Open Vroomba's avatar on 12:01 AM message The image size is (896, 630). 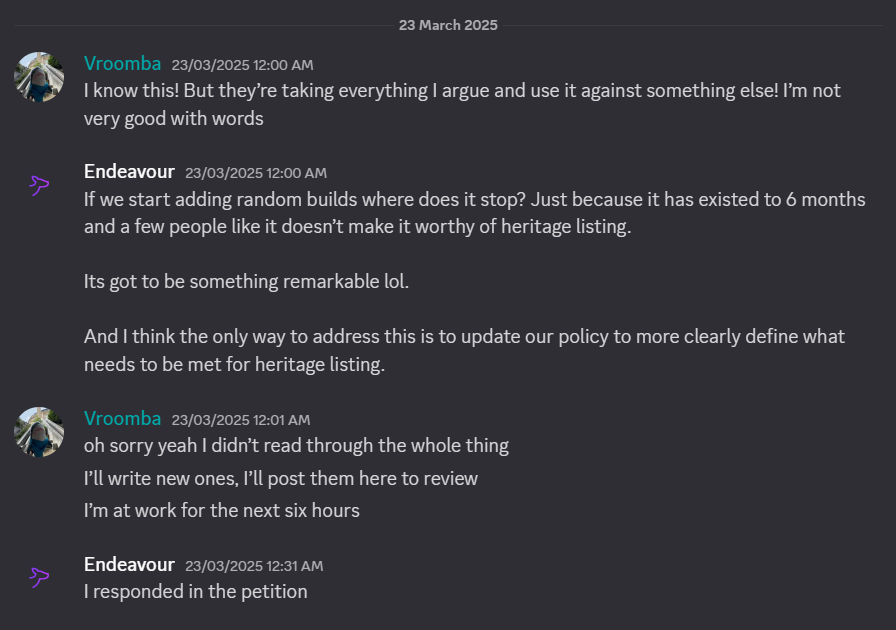tap(39, 432)
